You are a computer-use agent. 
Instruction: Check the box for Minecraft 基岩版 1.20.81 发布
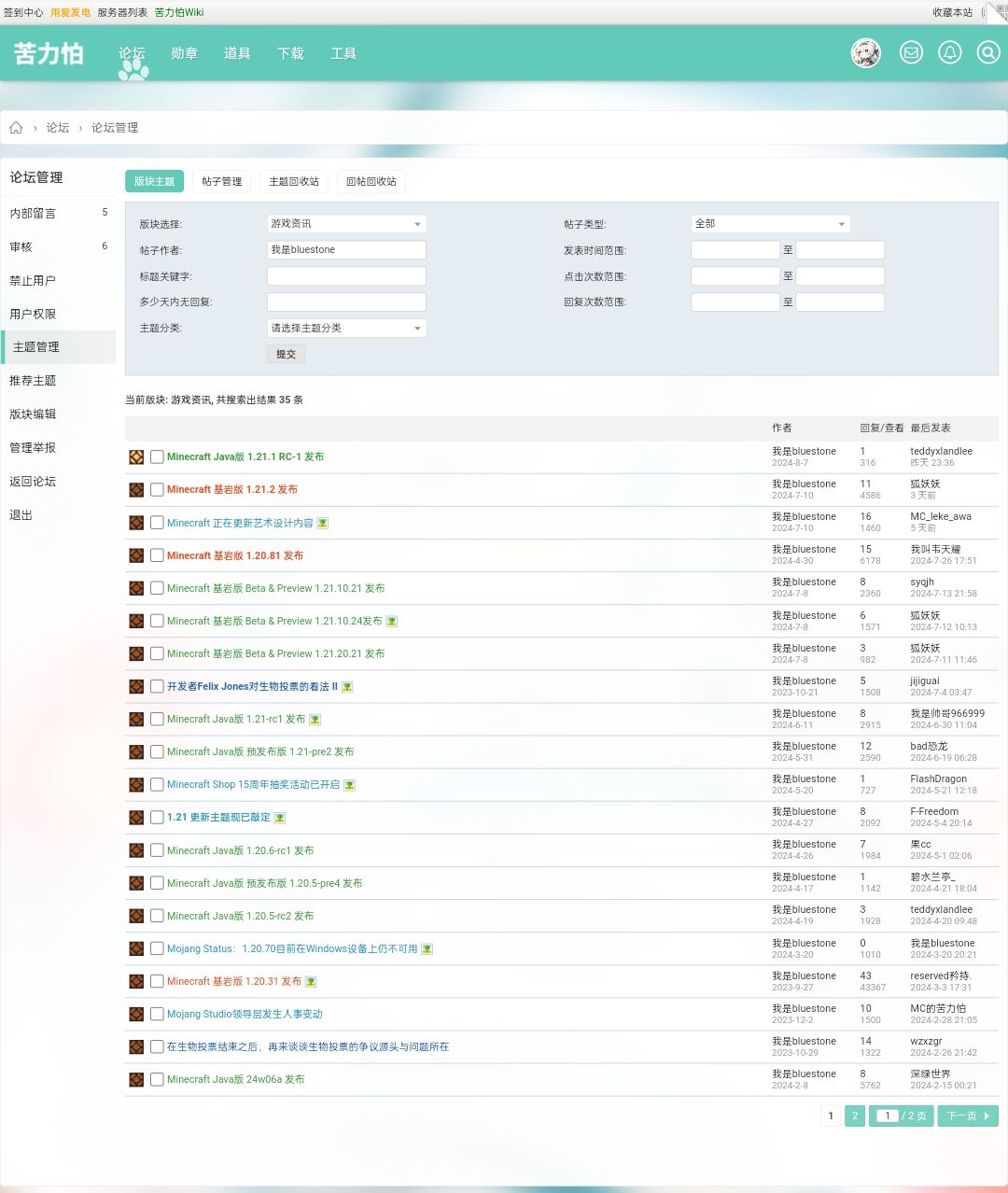pyautogui.click(x=157, y=555)
